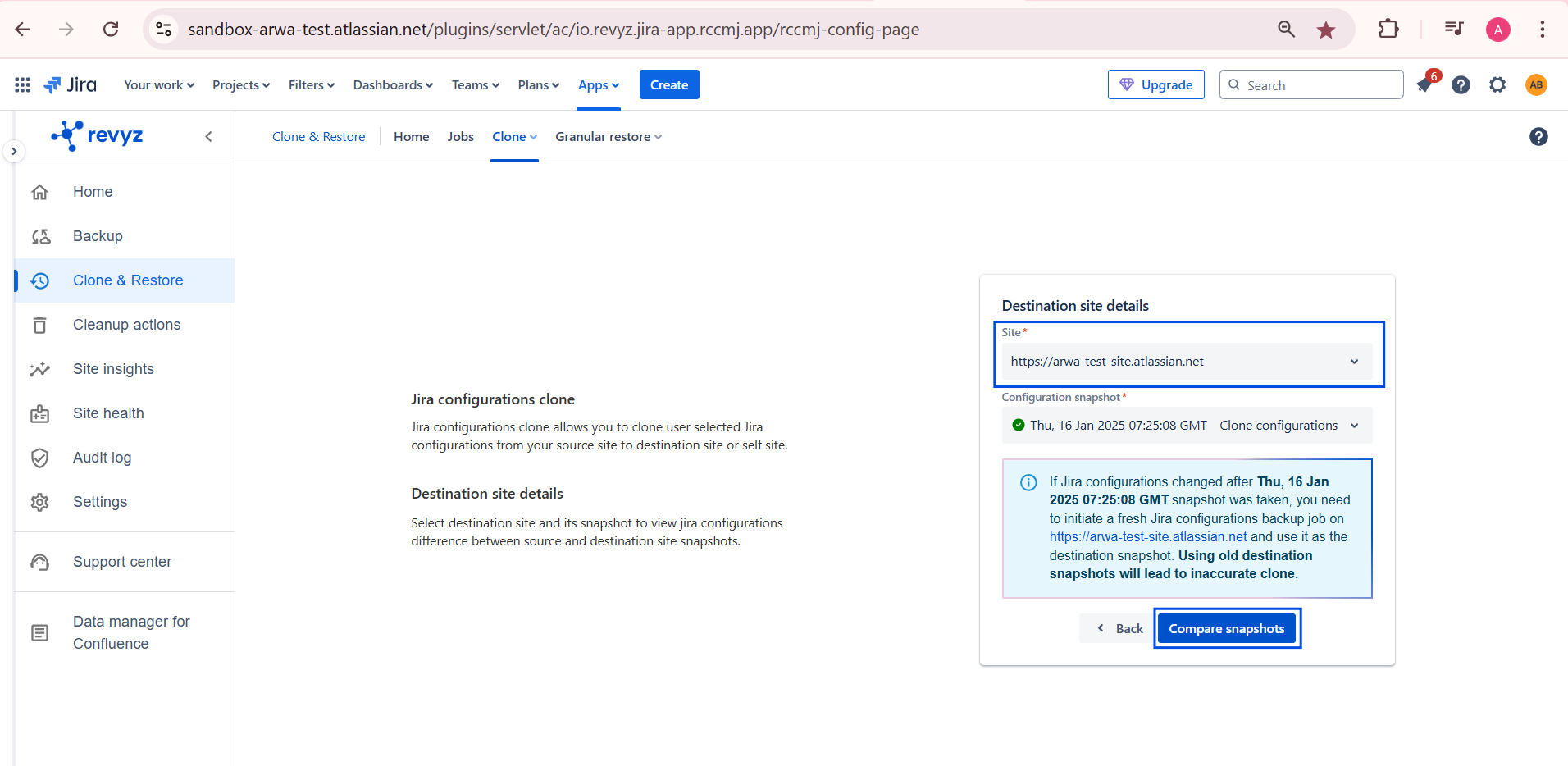Click the notifications icon with badge
Screen dimensions: 1568x766
click(x=1424, y=85)
